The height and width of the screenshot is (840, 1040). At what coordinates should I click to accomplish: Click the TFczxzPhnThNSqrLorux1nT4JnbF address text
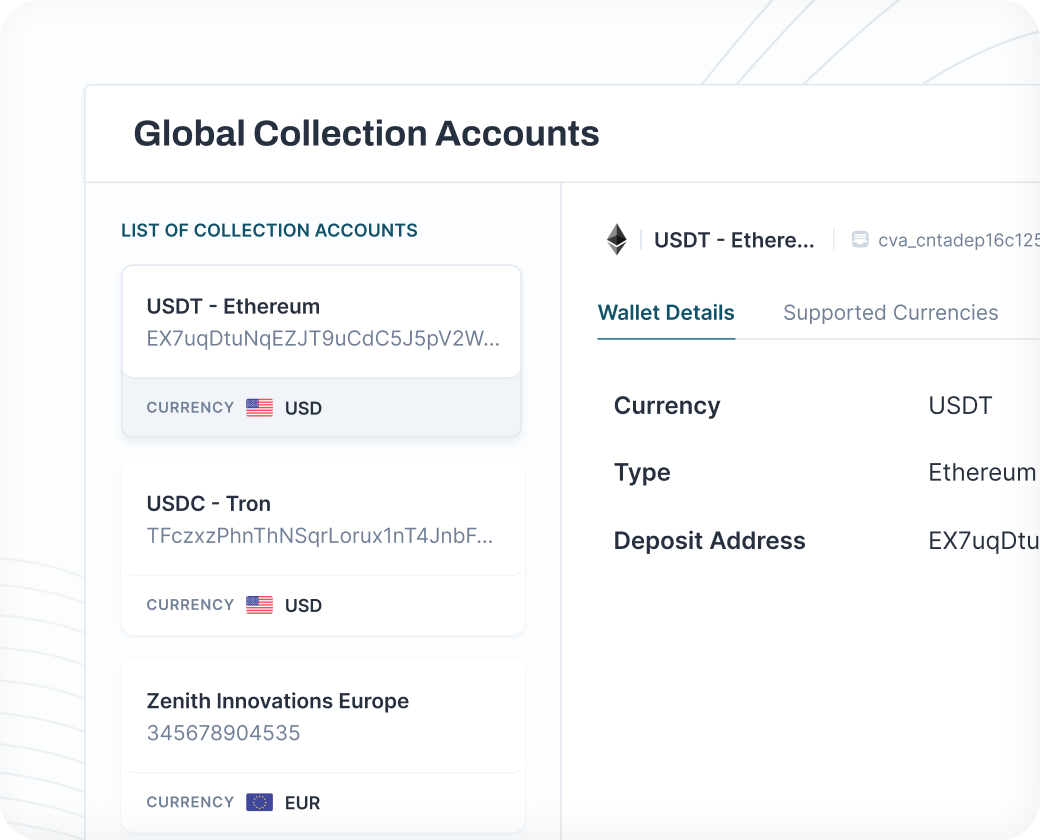(x=320, y=535)
